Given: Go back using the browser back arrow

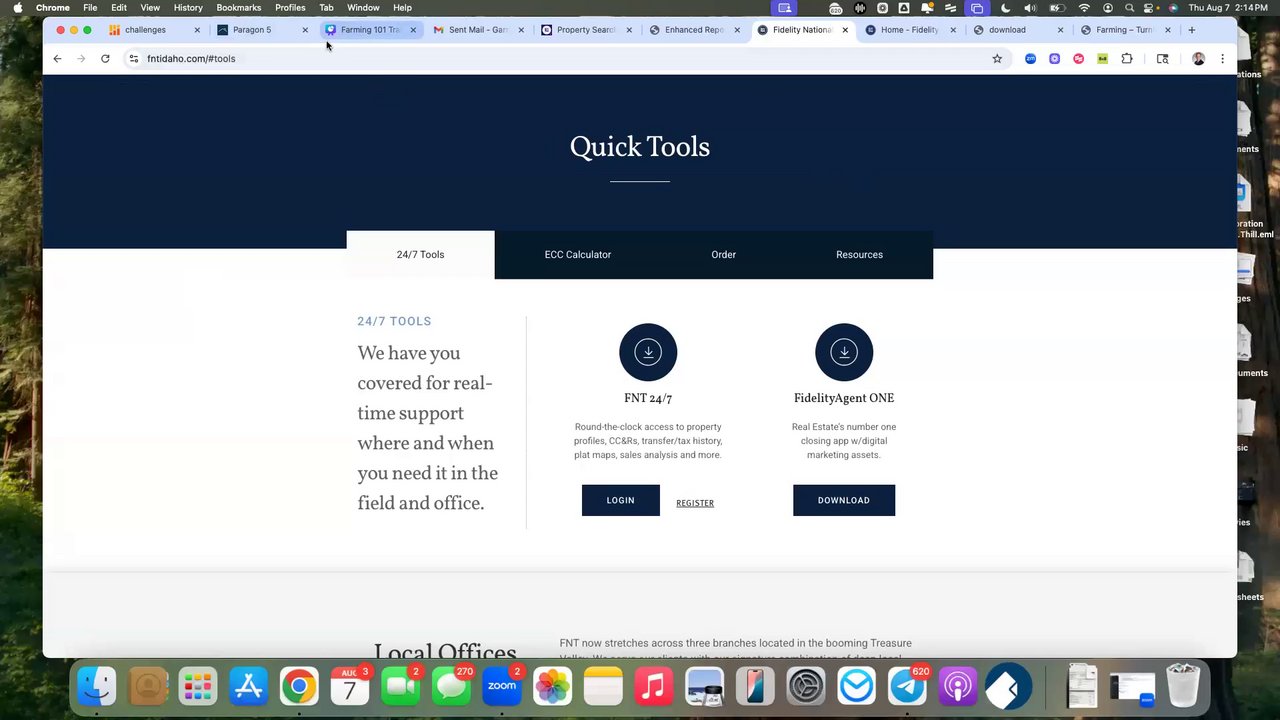Looking at the screenshot, I should (x=57, y=59).
